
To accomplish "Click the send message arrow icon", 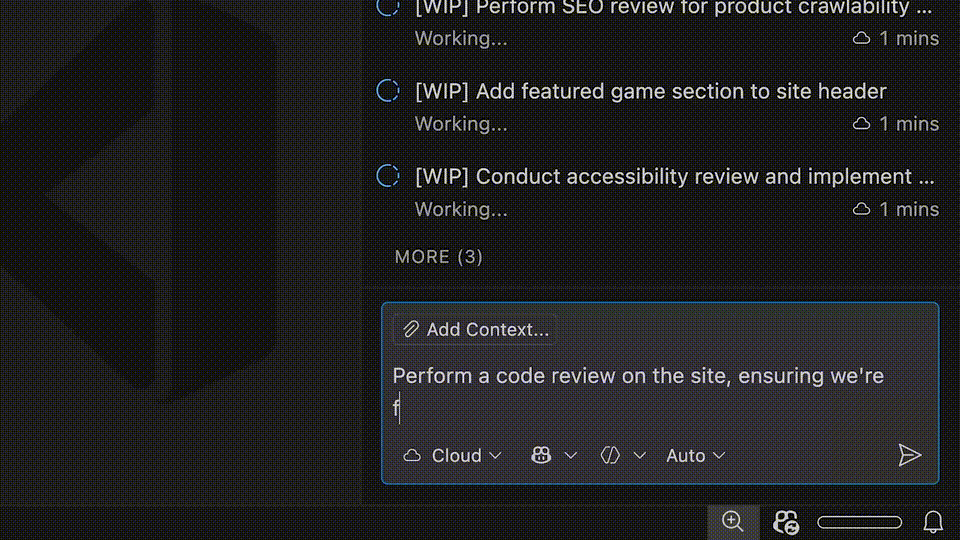I will pos(909,456).
